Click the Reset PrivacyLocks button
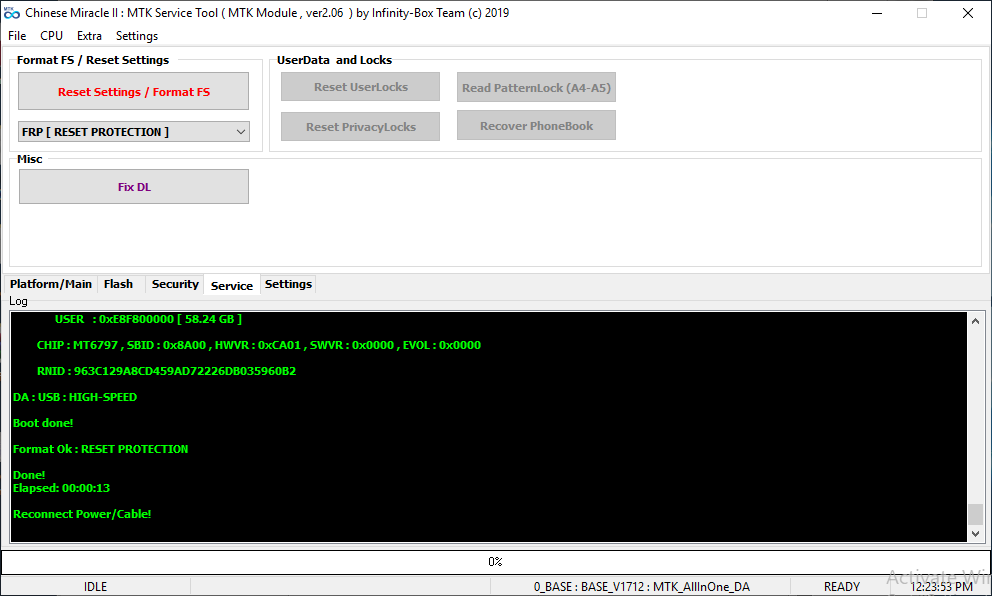The height and width of the screenshot is (596, 992). [x=361, y=127]
